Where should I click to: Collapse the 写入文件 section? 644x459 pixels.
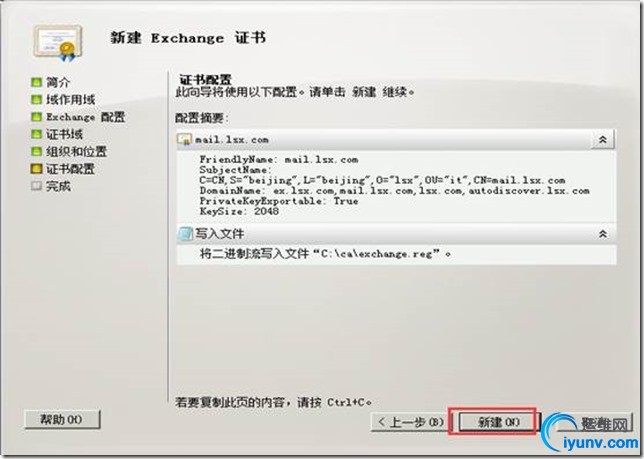[603, 234]
